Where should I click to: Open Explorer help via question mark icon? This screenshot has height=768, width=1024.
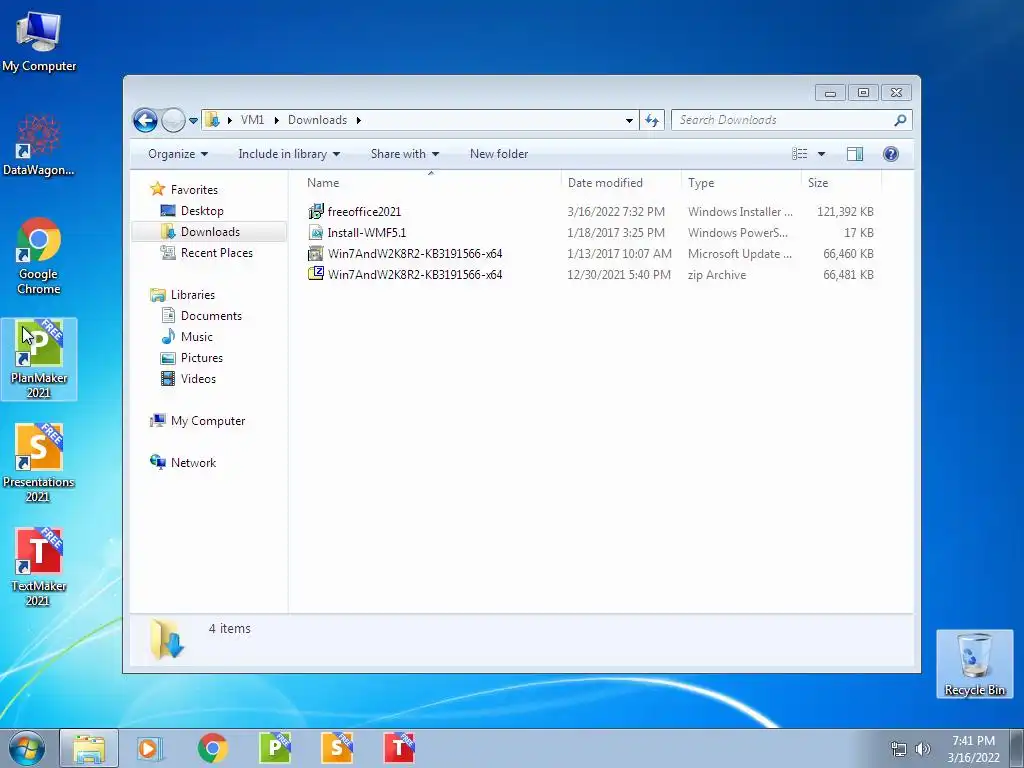(x=891, y=154)
